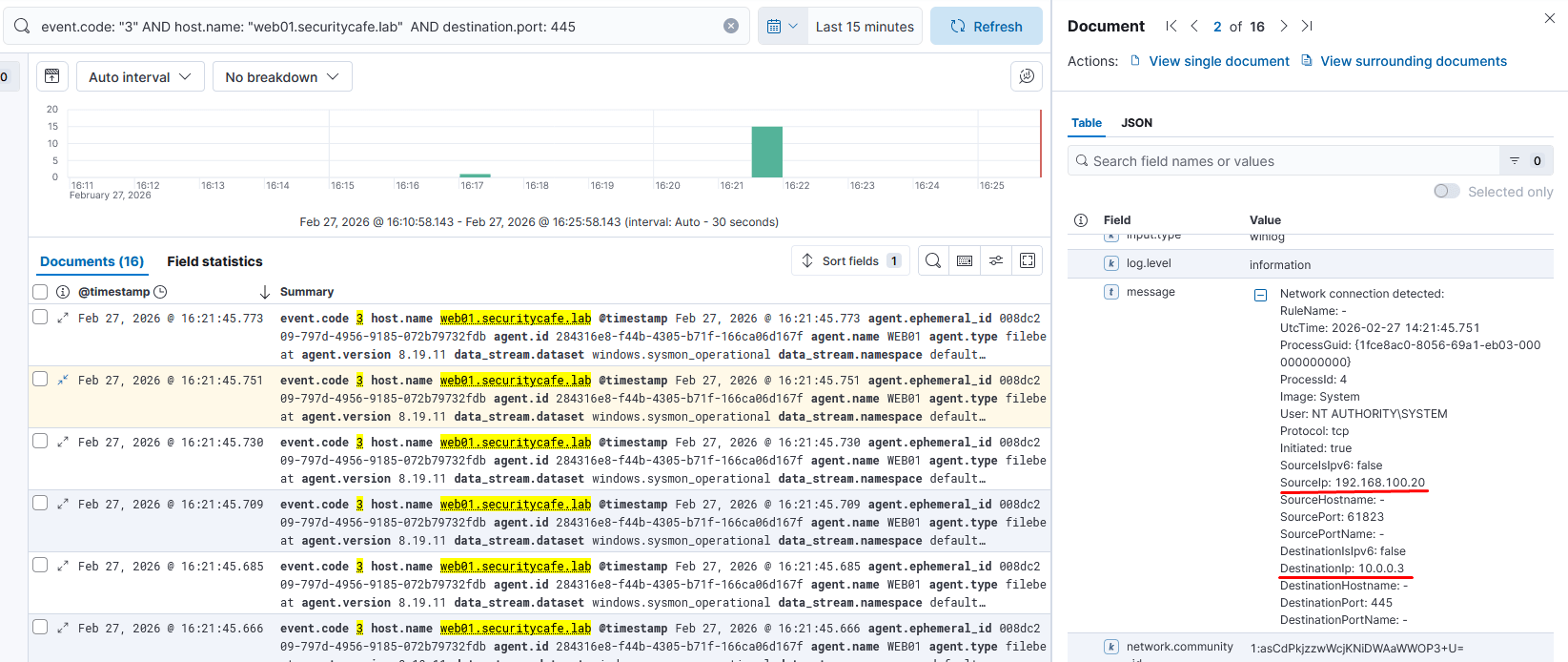Click the Summary column header

click(307, 292)
